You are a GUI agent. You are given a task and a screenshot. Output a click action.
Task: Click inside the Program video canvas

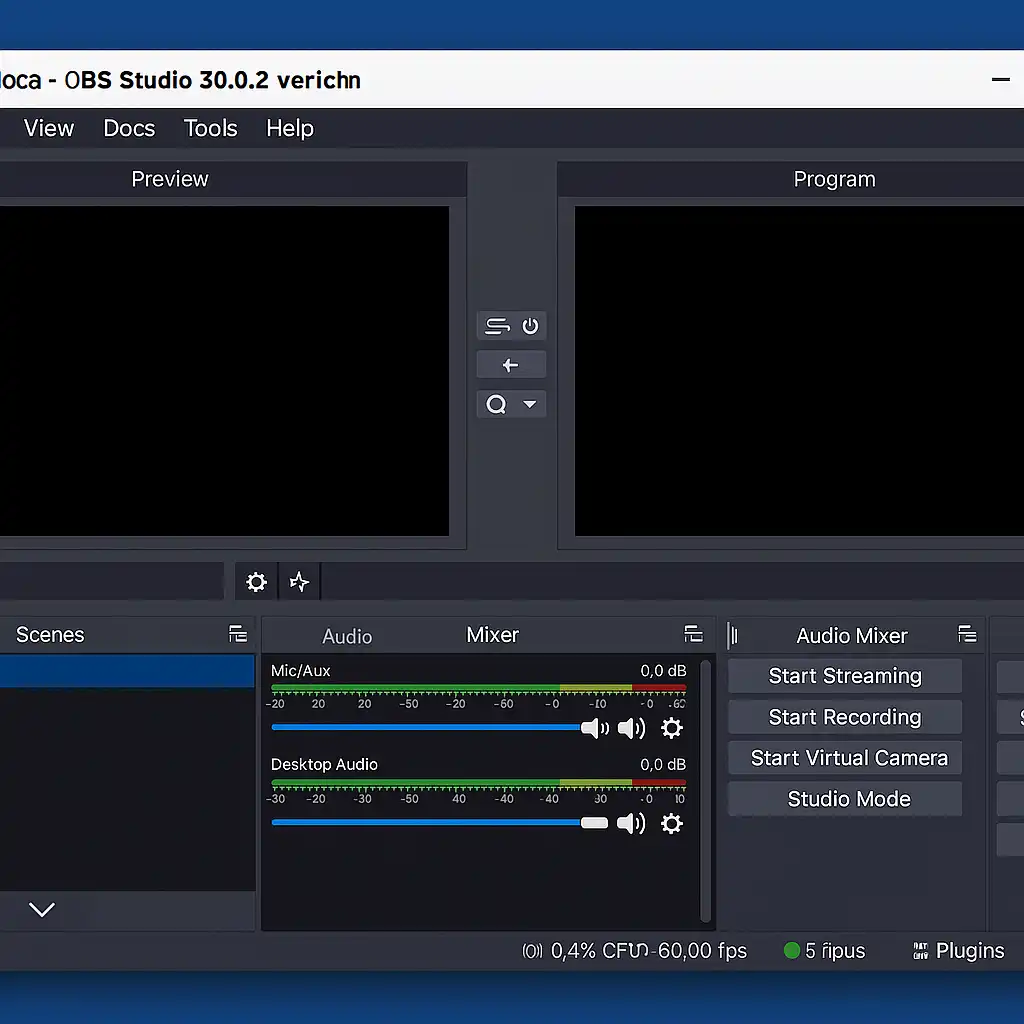click(799, 371)
